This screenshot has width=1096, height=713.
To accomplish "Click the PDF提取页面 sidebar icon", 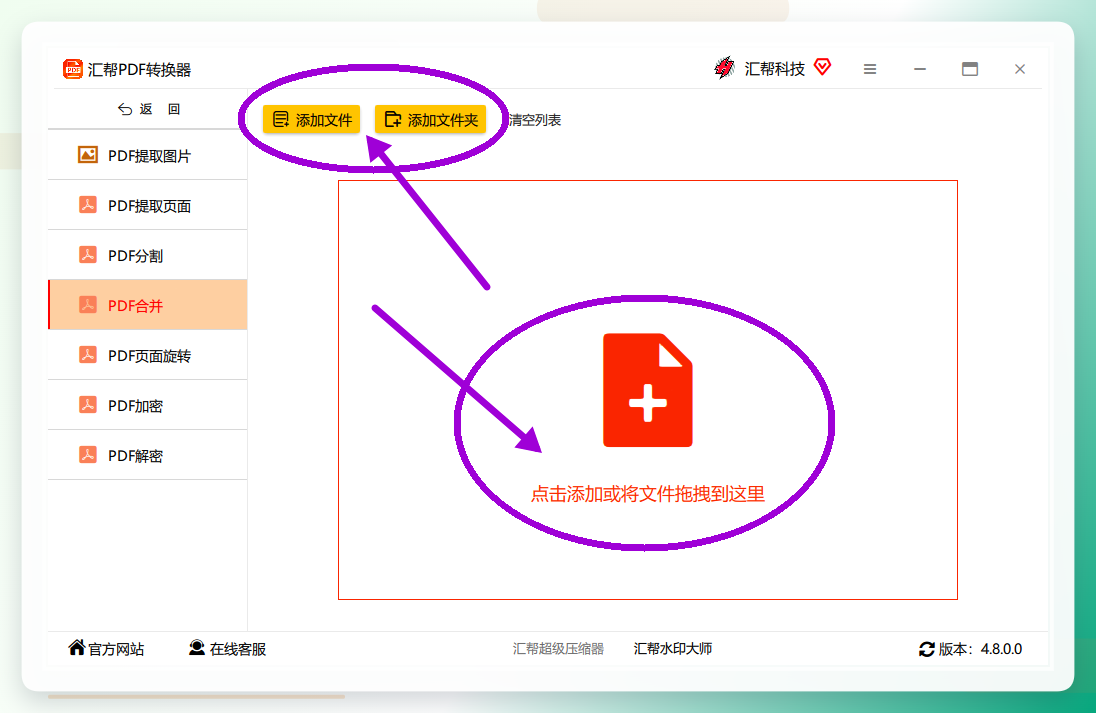I will tap(87, 205).
